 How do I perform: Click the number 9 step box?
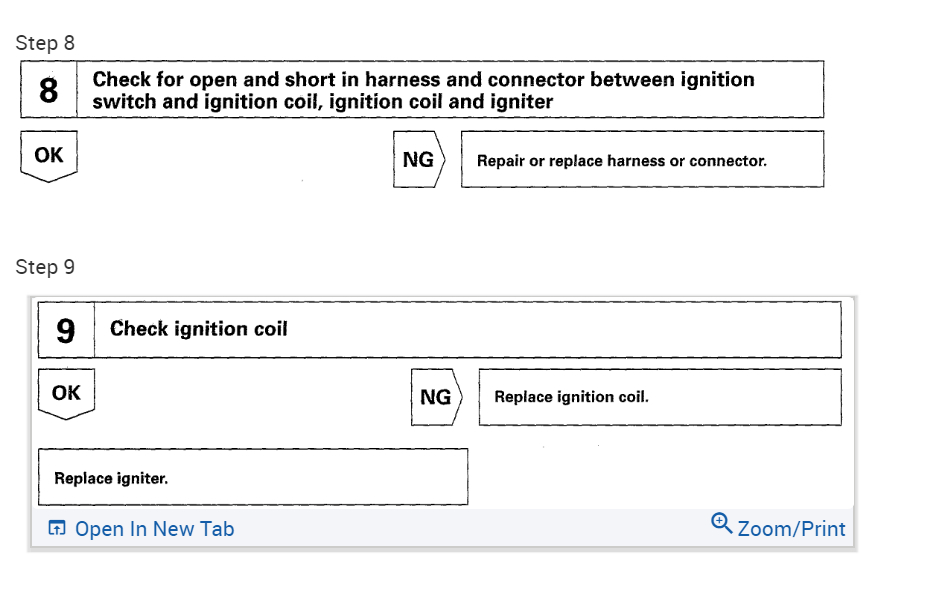[66, 330]
